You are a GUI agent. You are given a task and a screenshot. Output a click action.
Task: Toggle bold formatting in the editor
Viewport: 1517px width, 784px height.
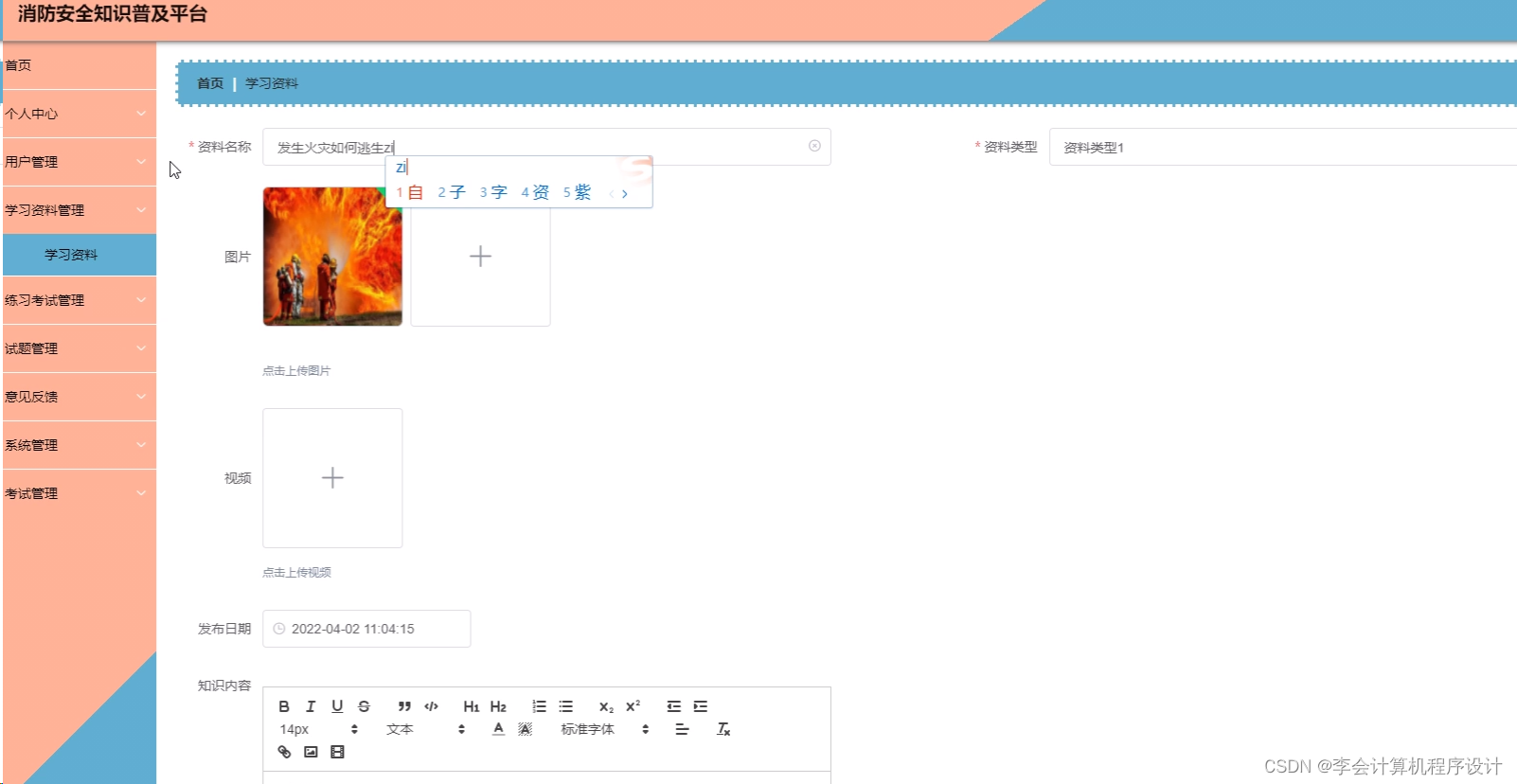coord(284,706)
